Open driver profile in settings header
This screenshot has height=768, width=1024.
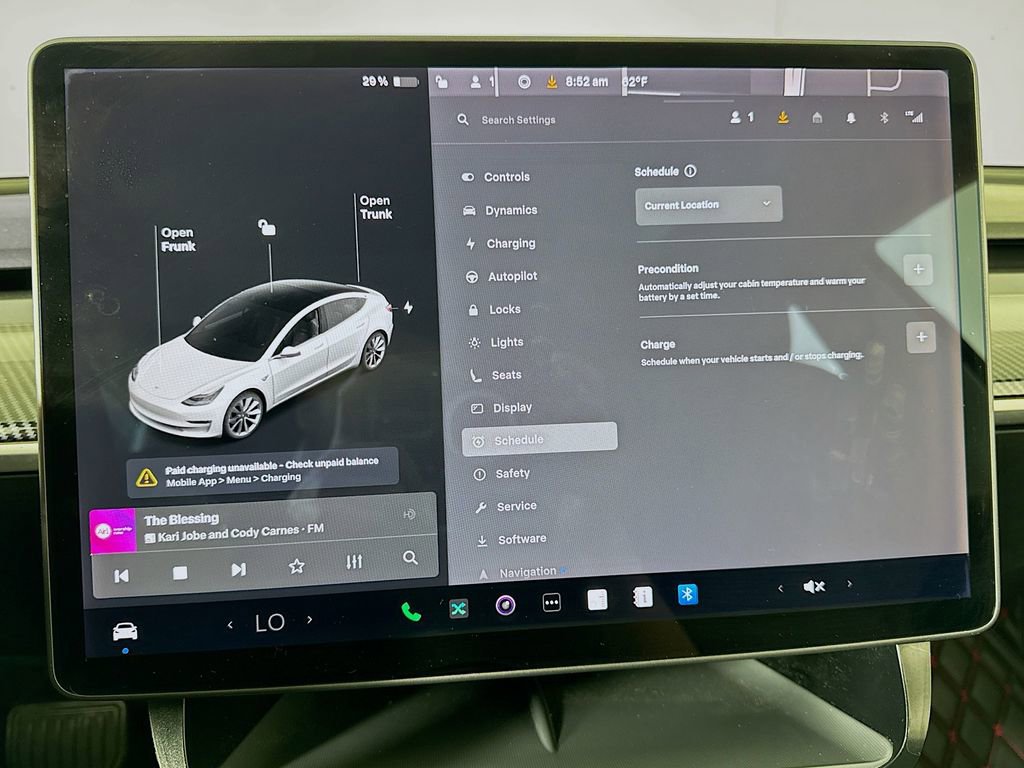tap(741, 118)
